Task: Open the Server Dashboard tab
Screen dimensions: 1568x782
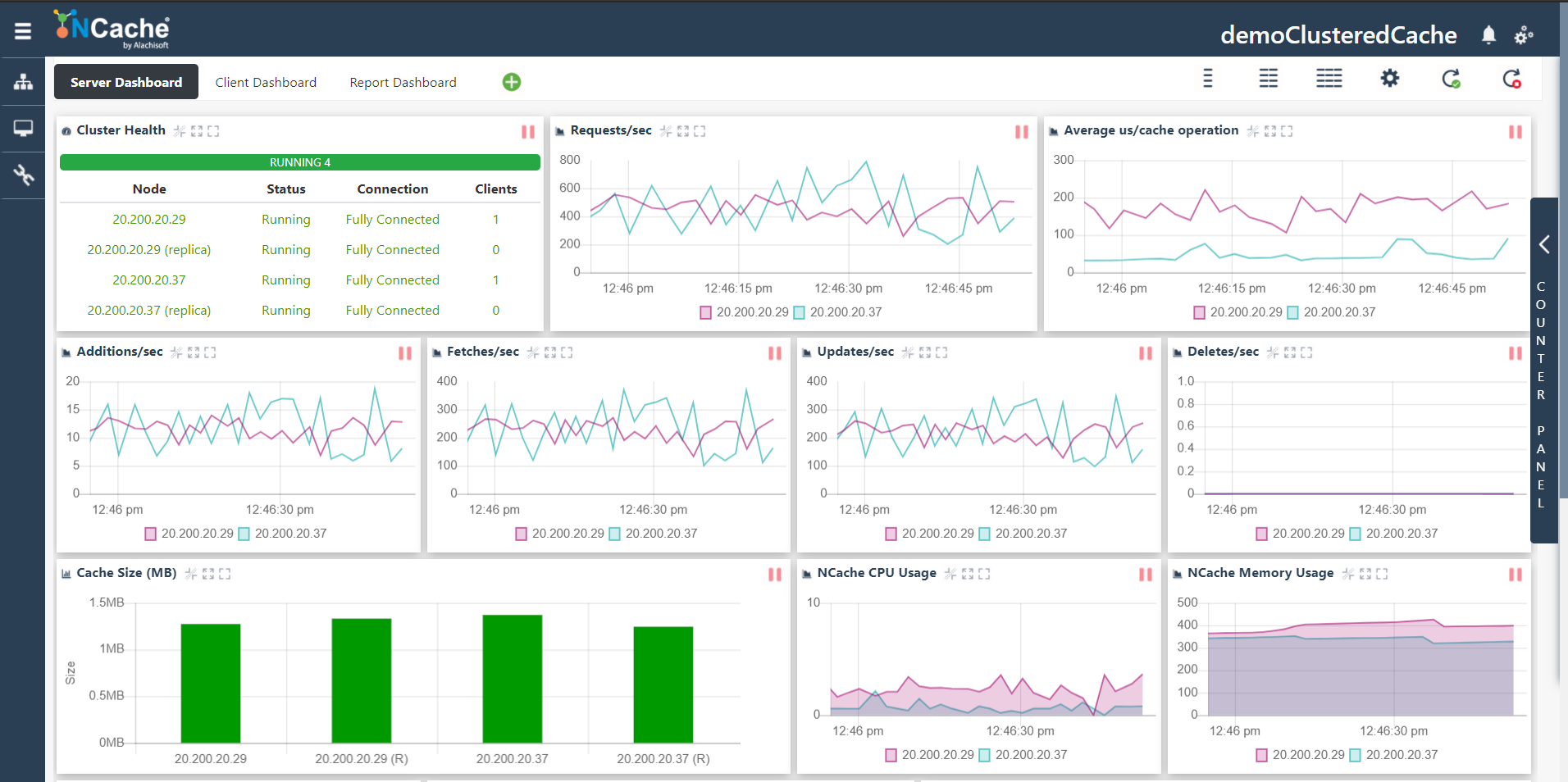Action: tap(126, 82)
